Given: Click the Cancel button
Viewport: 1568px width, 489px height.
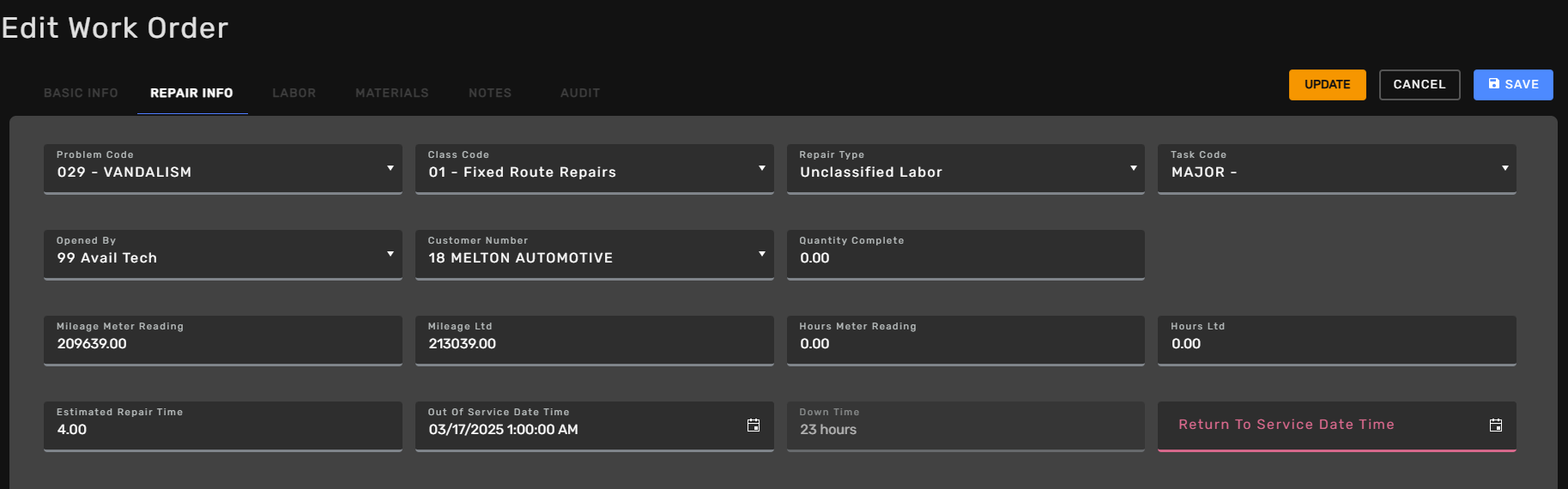Looking at the screenshot, I should tap(1420, 85).
